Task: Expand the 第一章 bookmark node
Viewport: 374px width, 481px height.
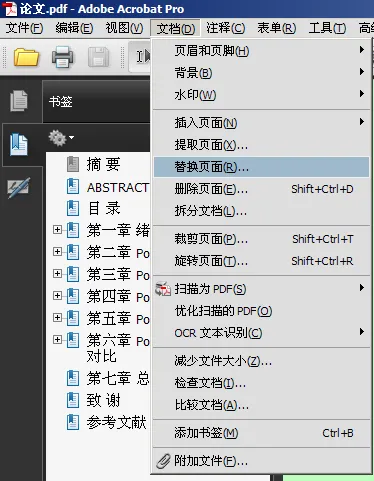Action: point(57,230)
